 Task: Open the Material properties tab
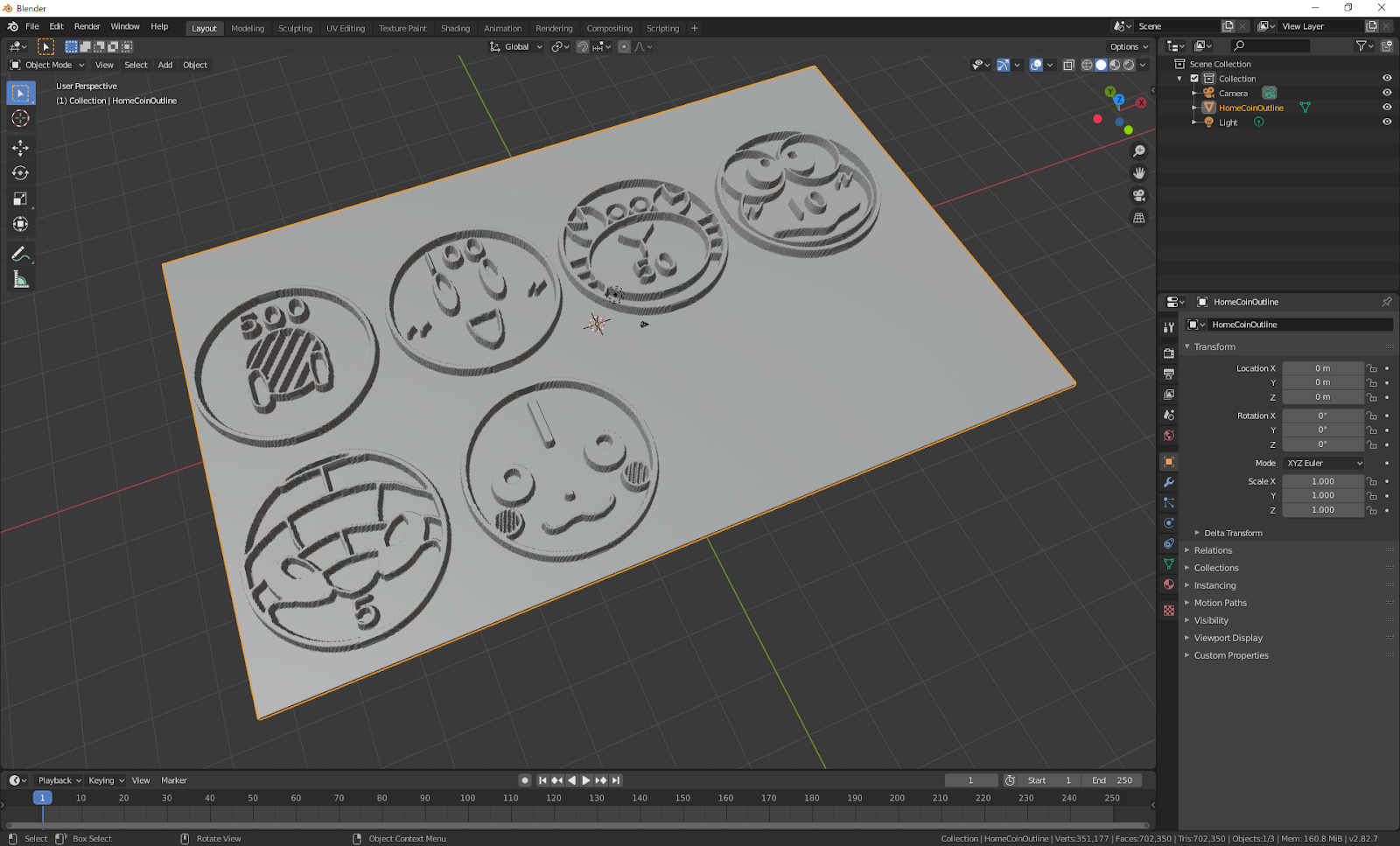tap(1168, 584)
